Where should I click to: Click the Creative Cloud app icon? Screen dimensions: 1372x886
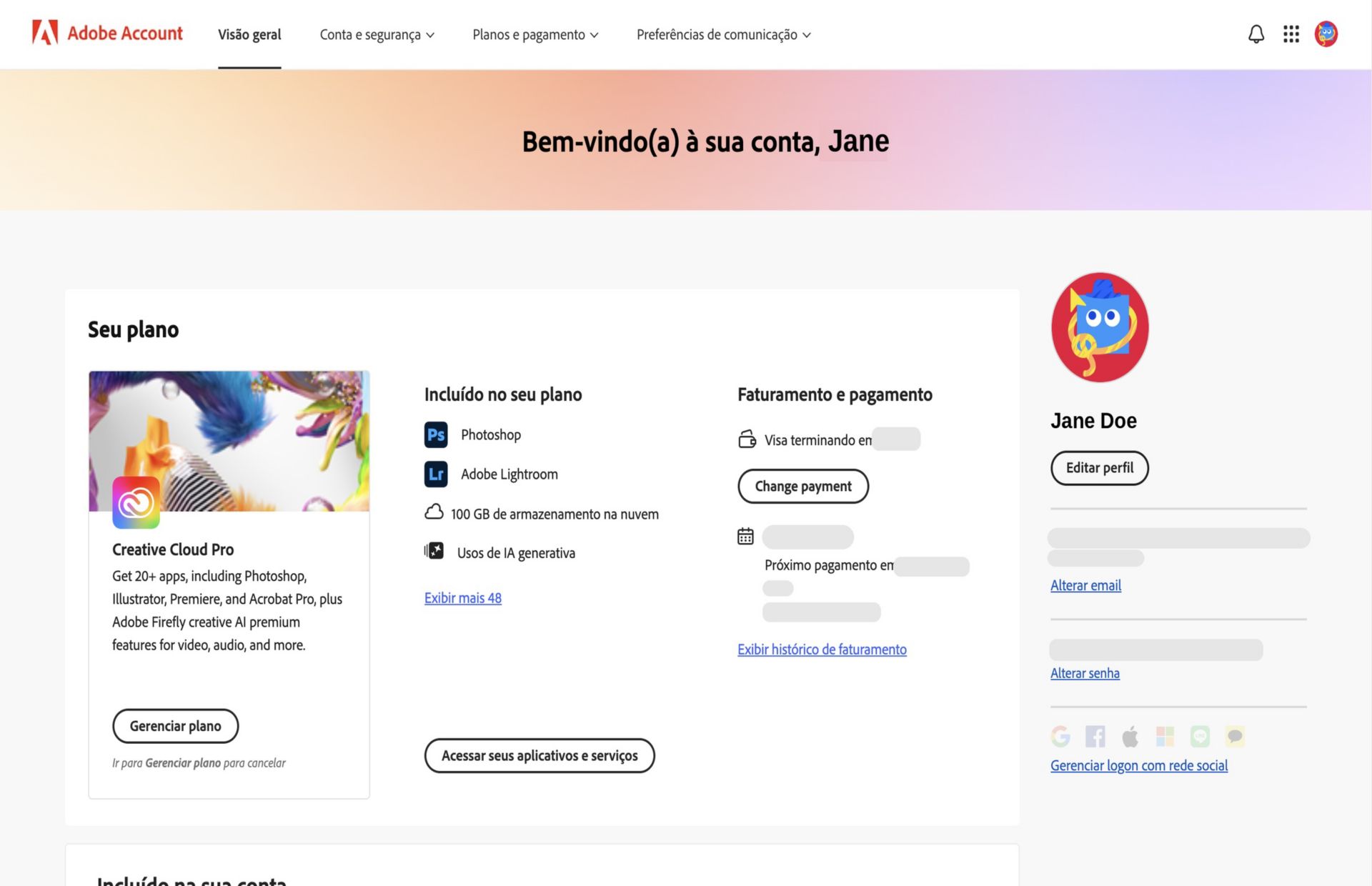click(136, 502)
